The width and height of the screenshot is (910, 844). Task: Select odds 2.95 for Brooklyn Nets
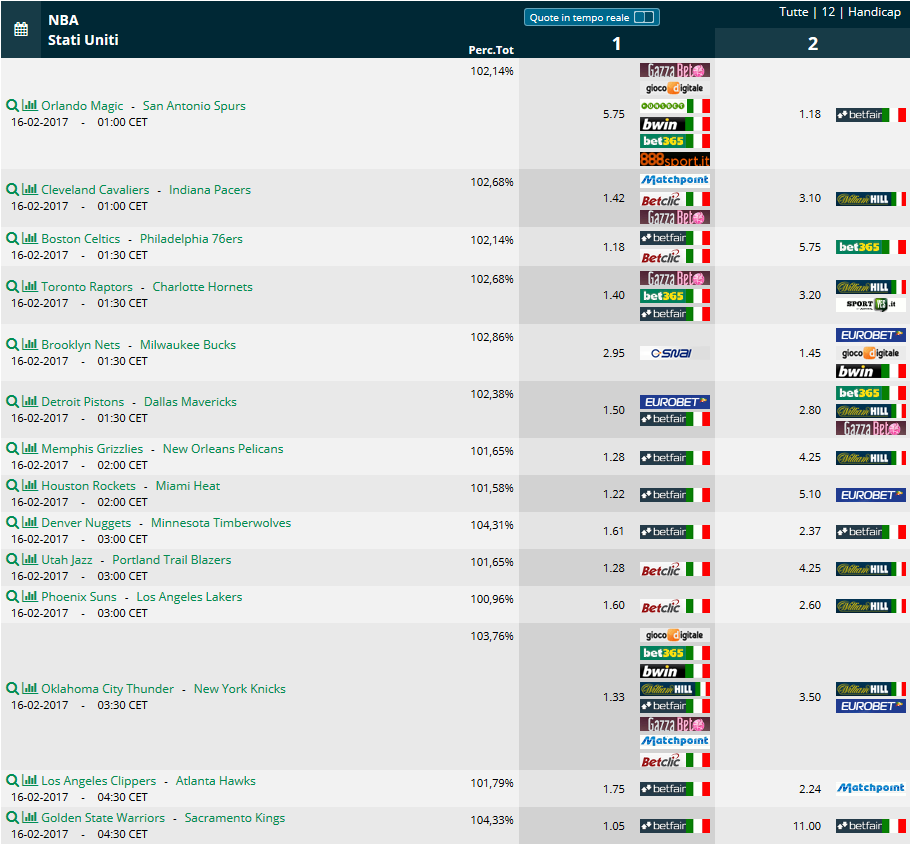pyautogui.click(x=613, y=353)
